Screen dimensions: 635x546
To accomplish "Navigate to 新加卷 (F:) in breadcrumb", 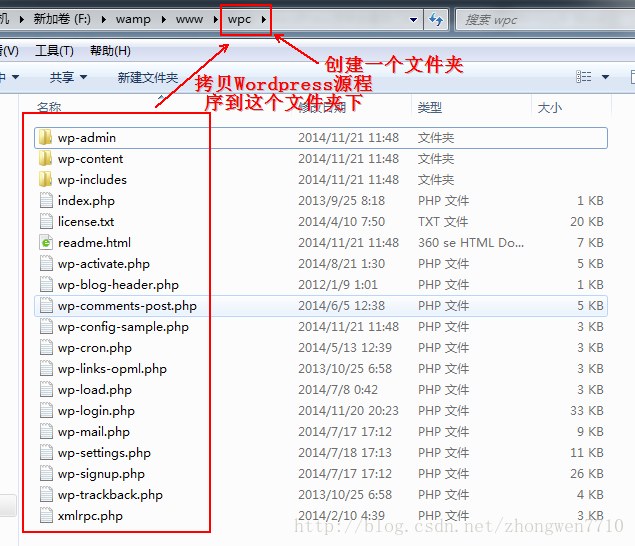I will point(62,19).
